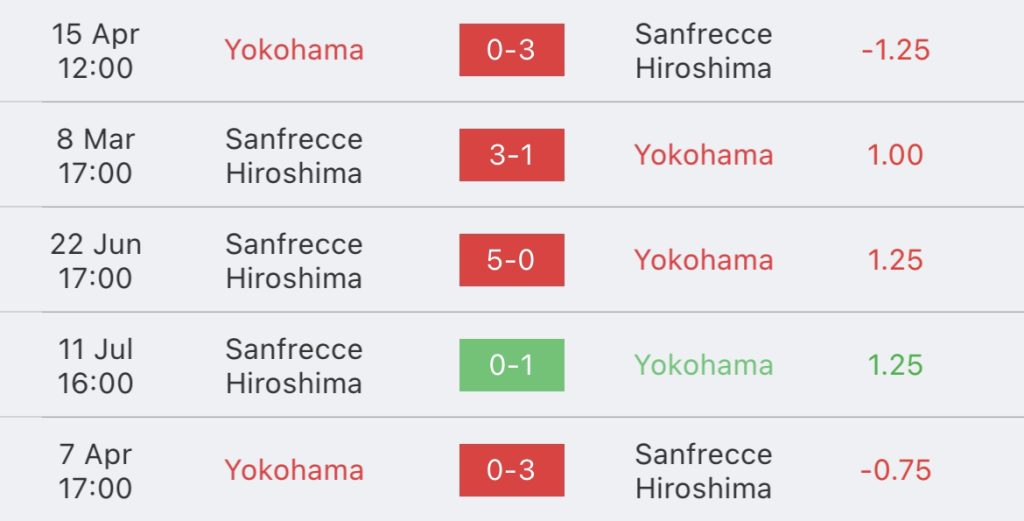Open the 3-1 score result

[x=511, y=155]
